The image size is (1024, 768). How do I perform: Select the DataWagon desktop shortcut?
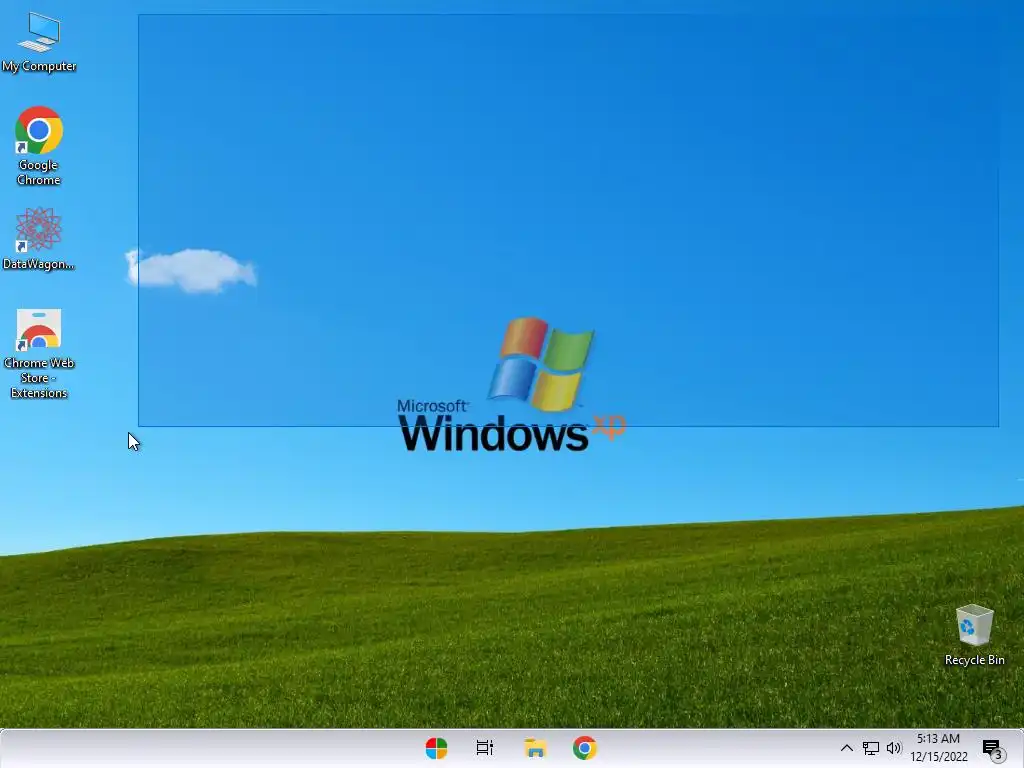click(39, 238)
